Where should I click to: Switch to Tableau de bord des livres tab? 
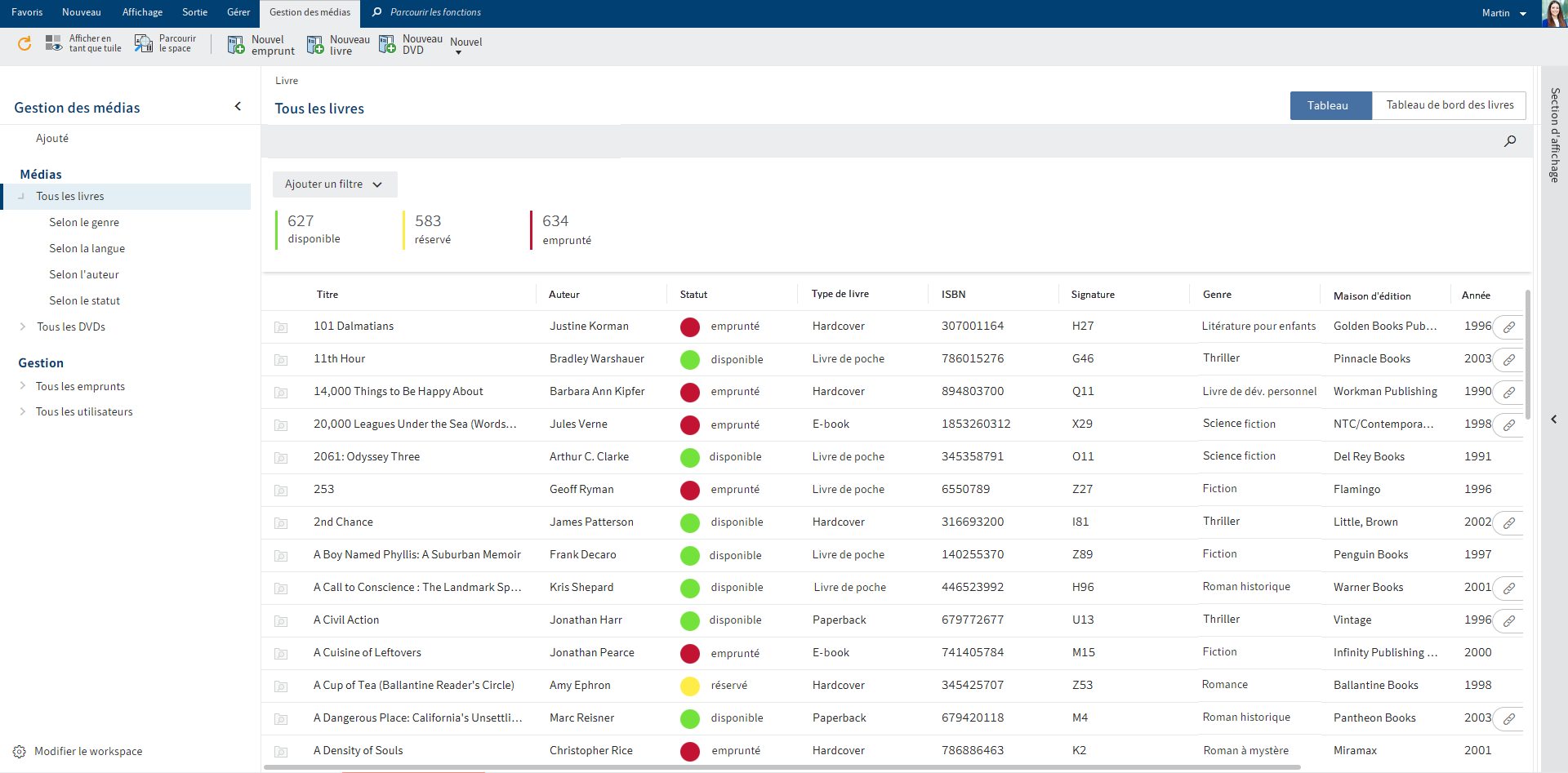click(1450, 105)
